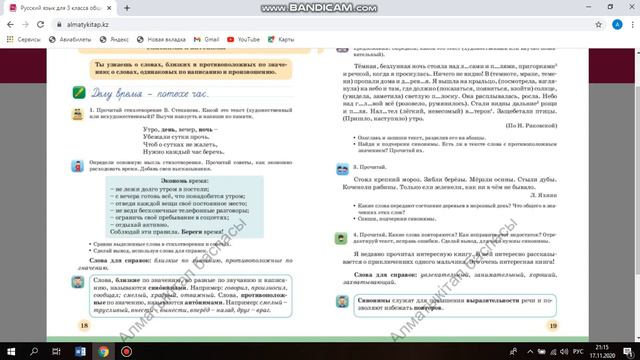This screenshot has height=360, width=640.
Task: Switch to Chrome on the taskbar
Action: click(x=103, y=351)
